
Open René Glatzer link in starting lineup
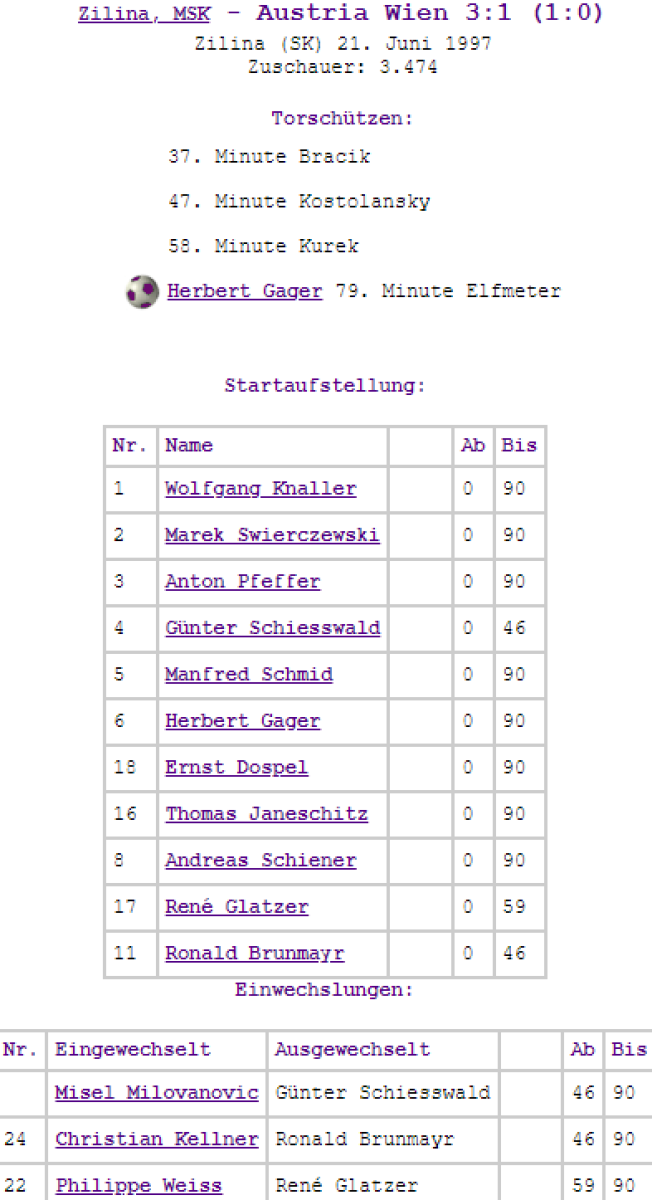click(x=237, y=907)
